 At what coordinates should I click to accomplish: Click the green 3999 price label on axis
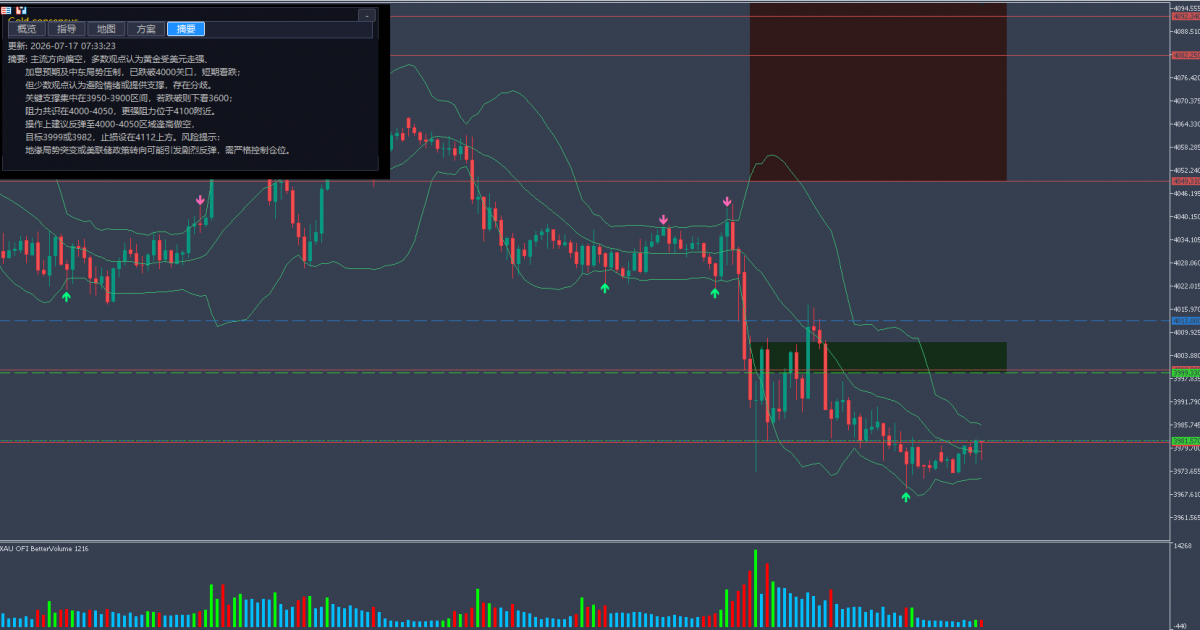1185,372
